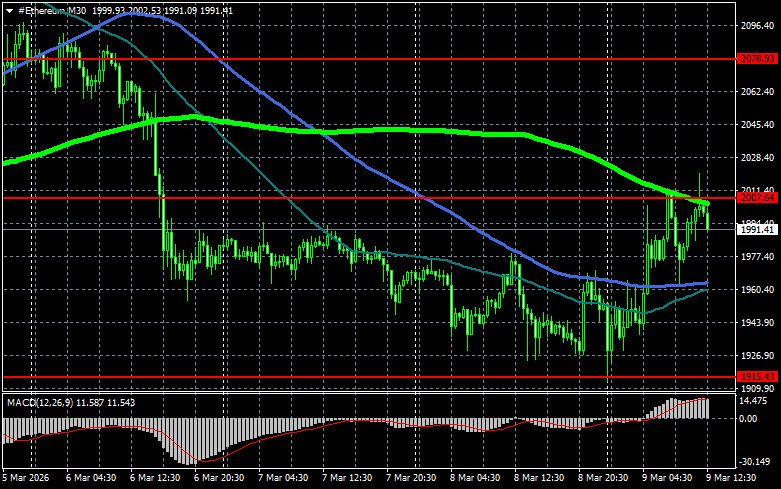Click the 7 Mar 04:30 time label
Image resolution: width=781 pixels, height=489 pixels.
(x=283, y=478)
